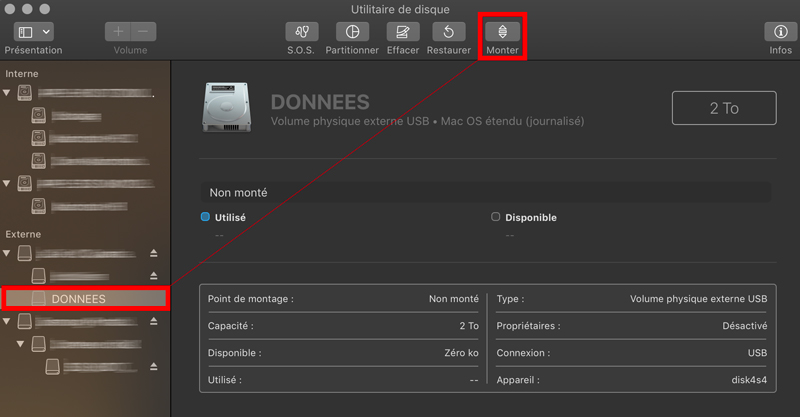Click the Restaurer restore icon
This screenshot has height=417, width=800.
pyautogui.click(x=449, y=32)
